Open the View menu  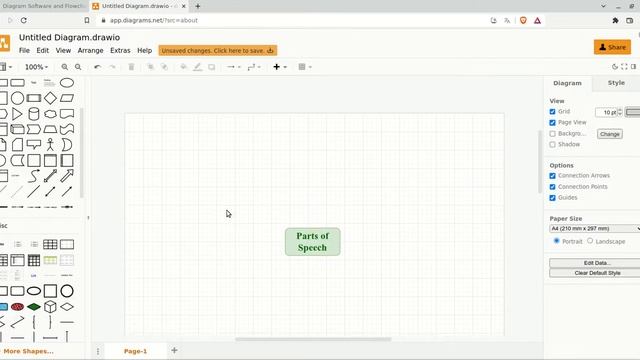(63, 51)
